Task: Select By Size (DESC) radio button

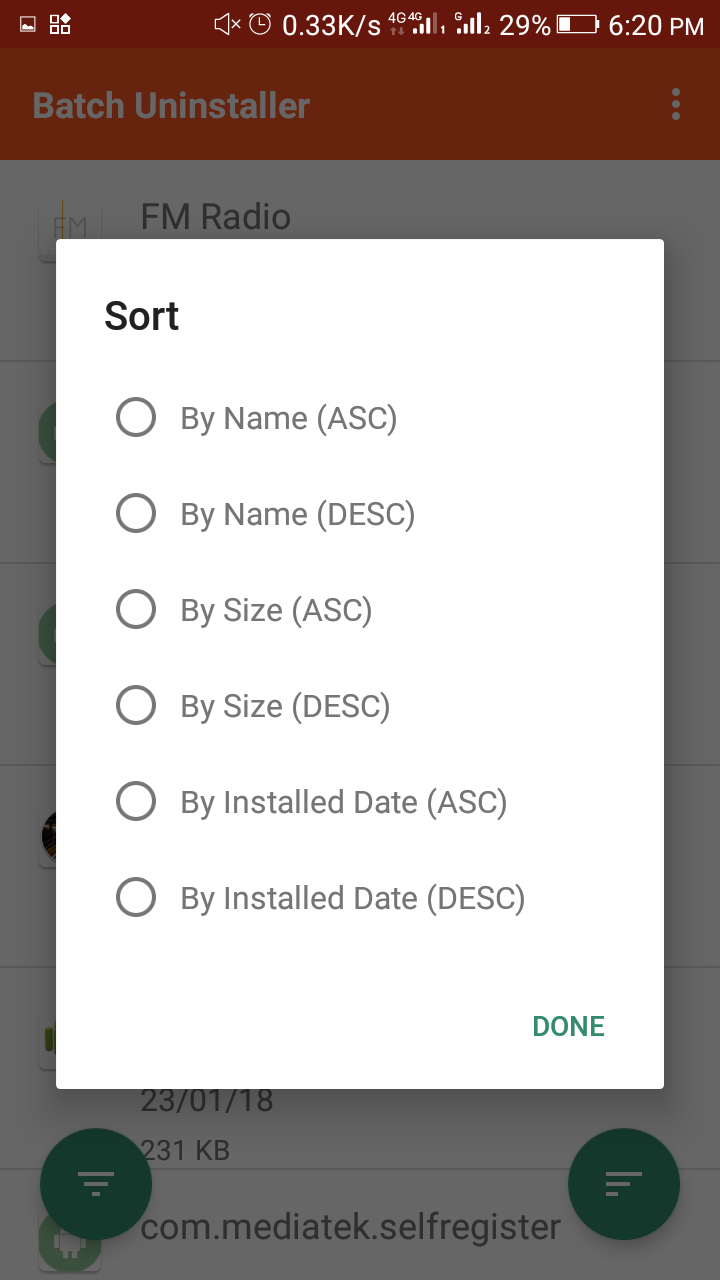Action: click(136, 706)
